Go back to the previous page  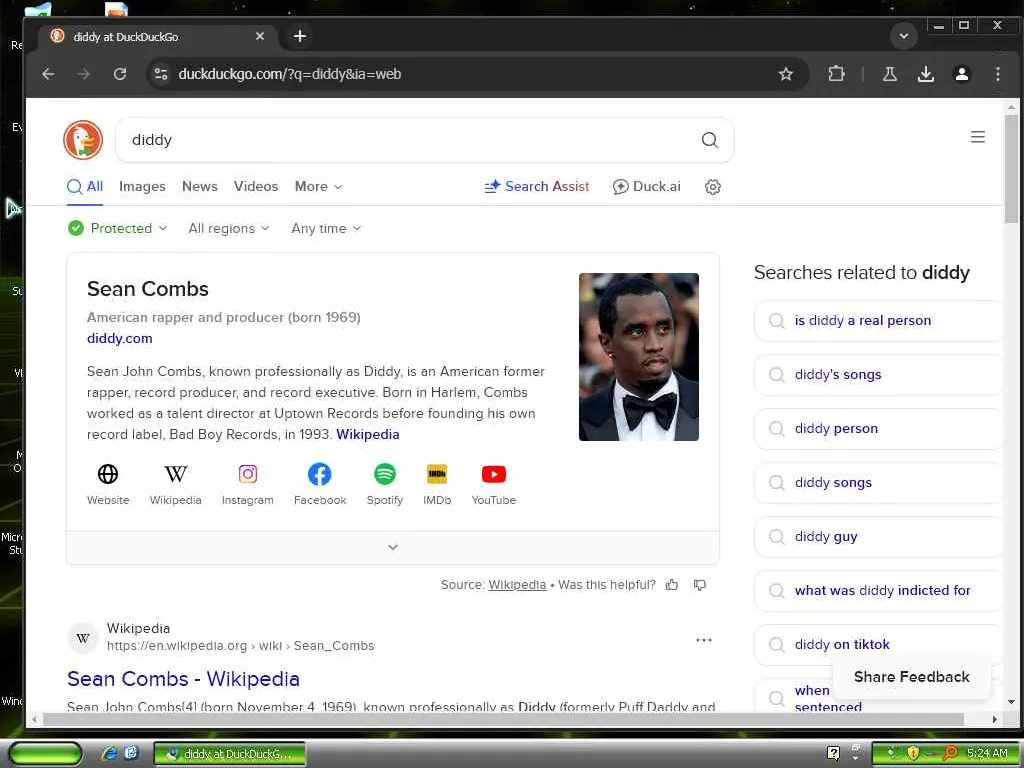[48, 74]
